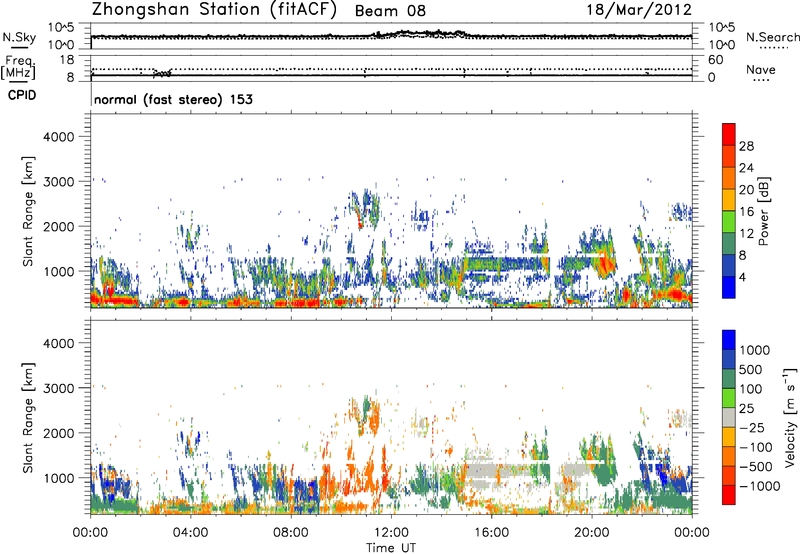
Task: Click the '60' tick on the Nave axis
Action: pos(716,60)
